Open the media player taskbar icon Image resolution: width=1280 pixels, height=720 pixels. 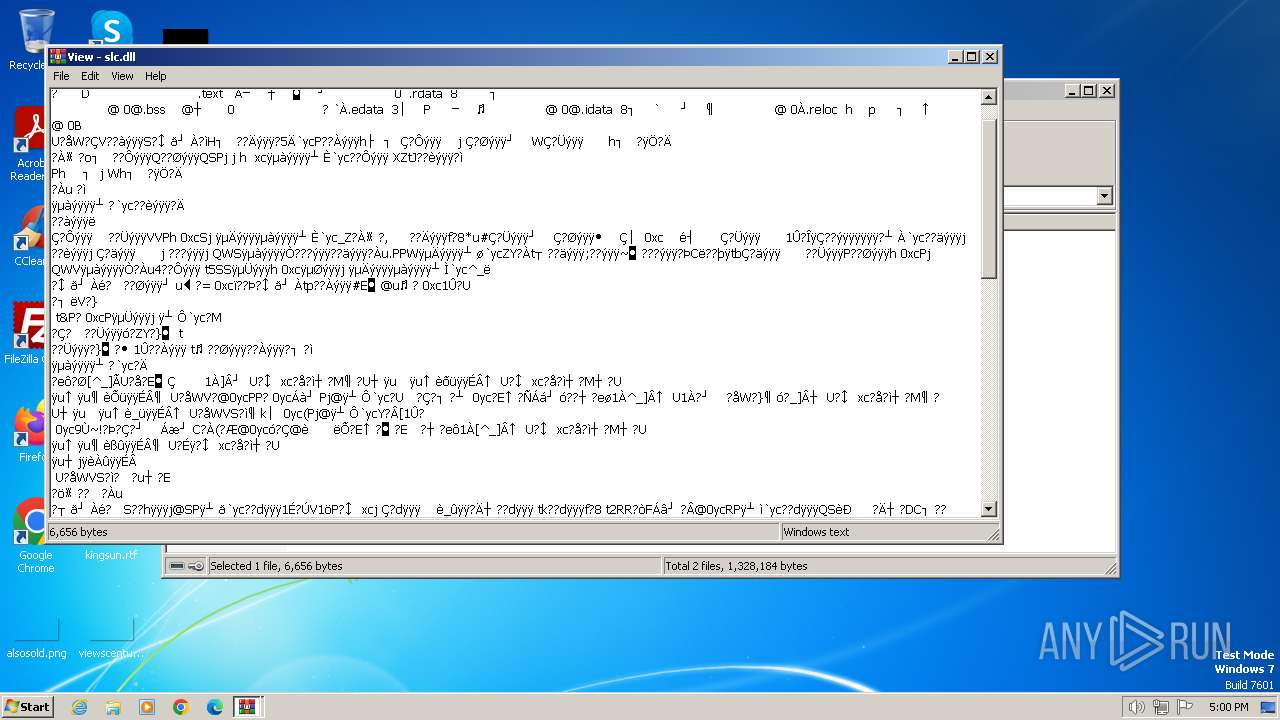point(147,707)
